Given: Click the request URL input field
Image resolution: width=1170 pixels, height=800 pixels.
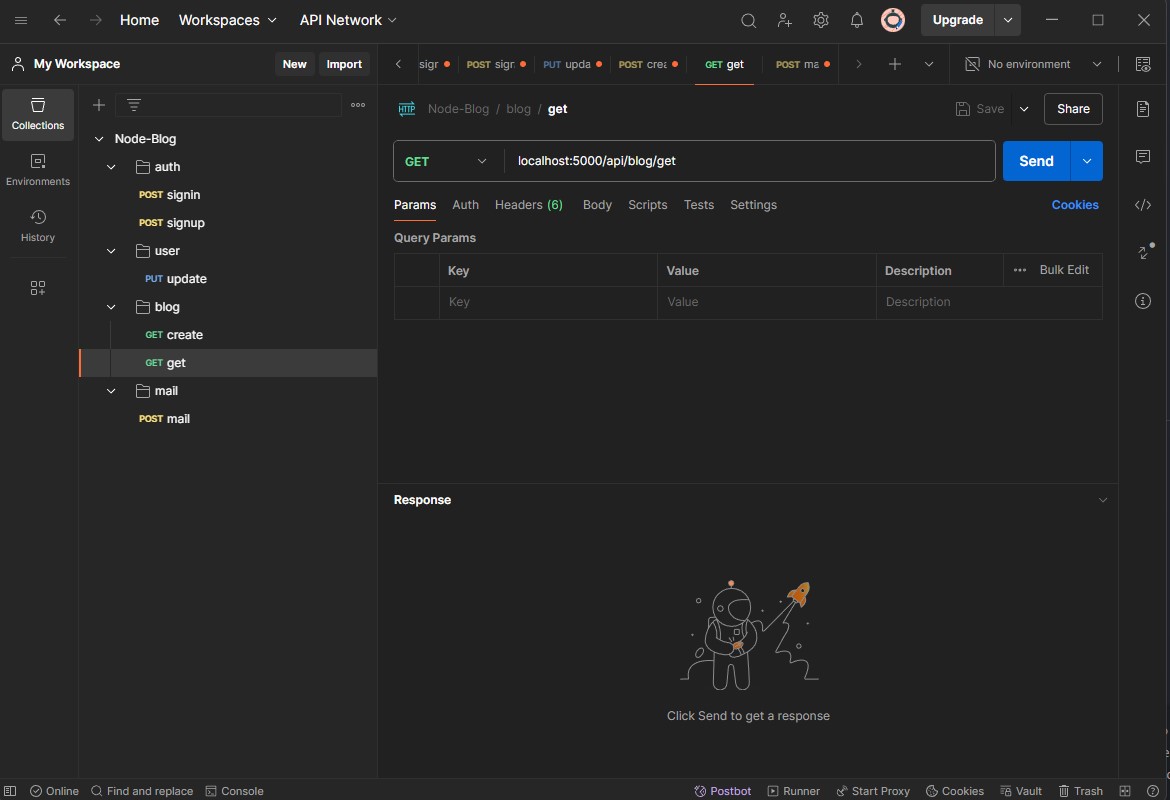Looking at the screenshot, I should tap(750, 161).
